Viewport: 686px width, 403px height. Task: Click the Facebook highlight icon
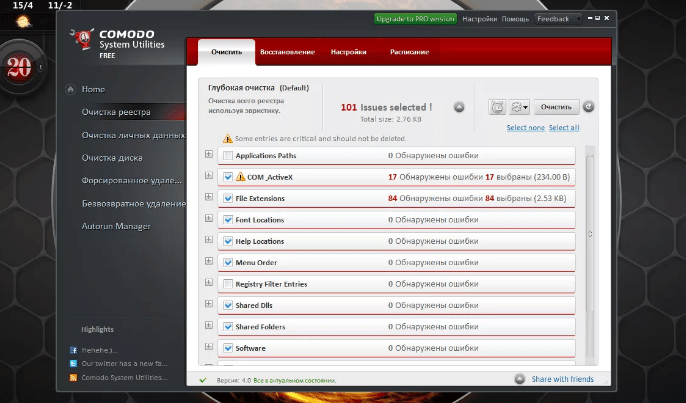tap(74, 350)
